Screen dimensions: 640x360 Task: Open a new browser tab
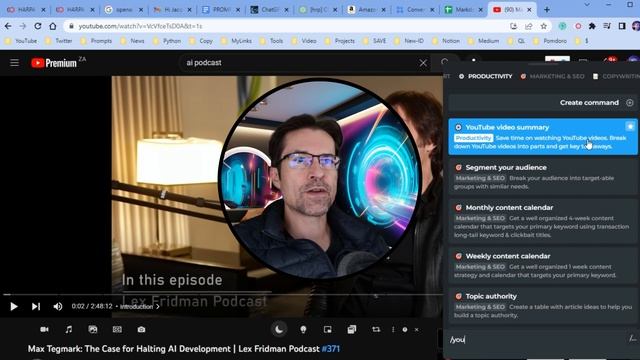click(547, 9)
